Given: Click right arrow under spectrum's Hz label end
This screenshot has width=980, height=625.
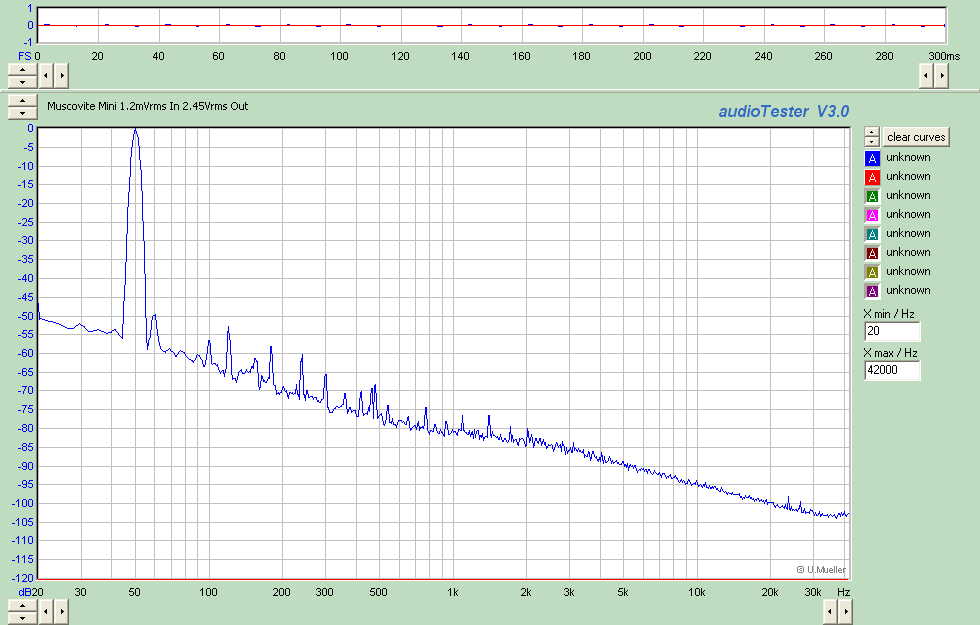Looking at the screenshot, I should (x=845, y=612).
